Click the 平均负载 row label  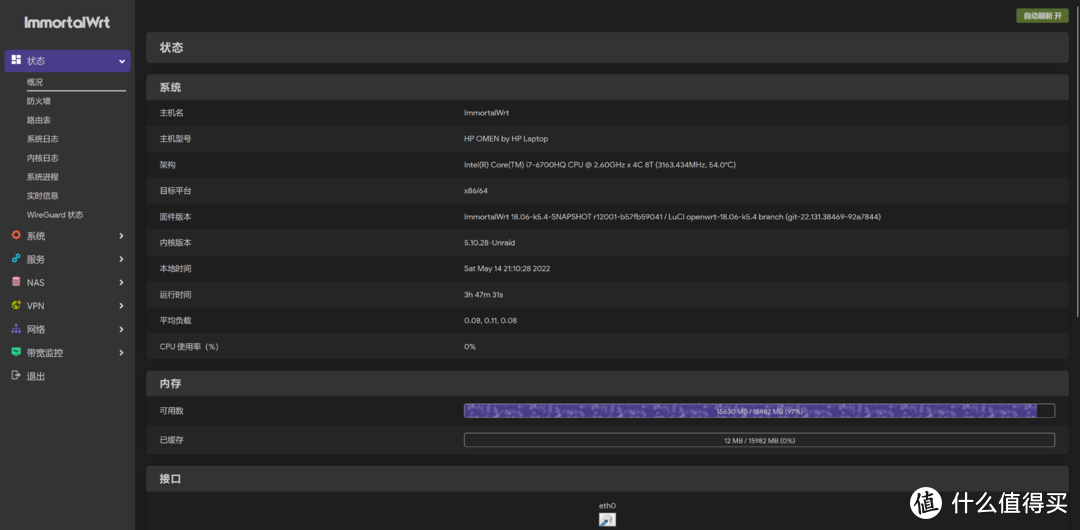tap(175, 320)
